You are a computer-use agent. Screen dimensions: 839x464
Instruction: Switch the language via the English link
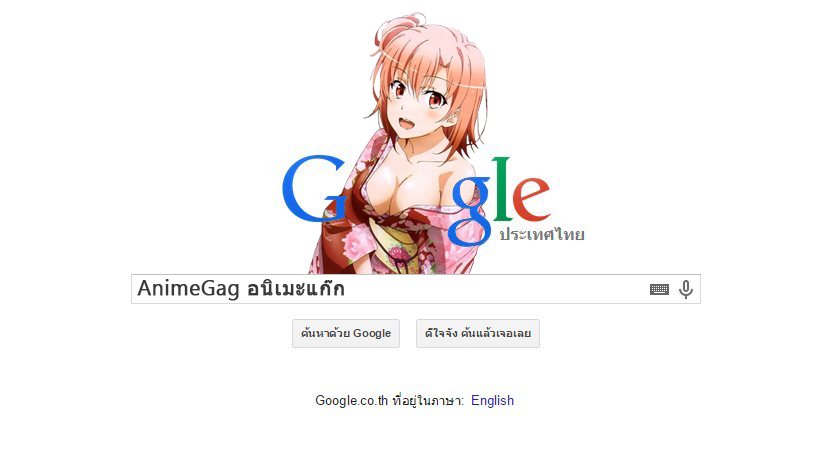492,400
